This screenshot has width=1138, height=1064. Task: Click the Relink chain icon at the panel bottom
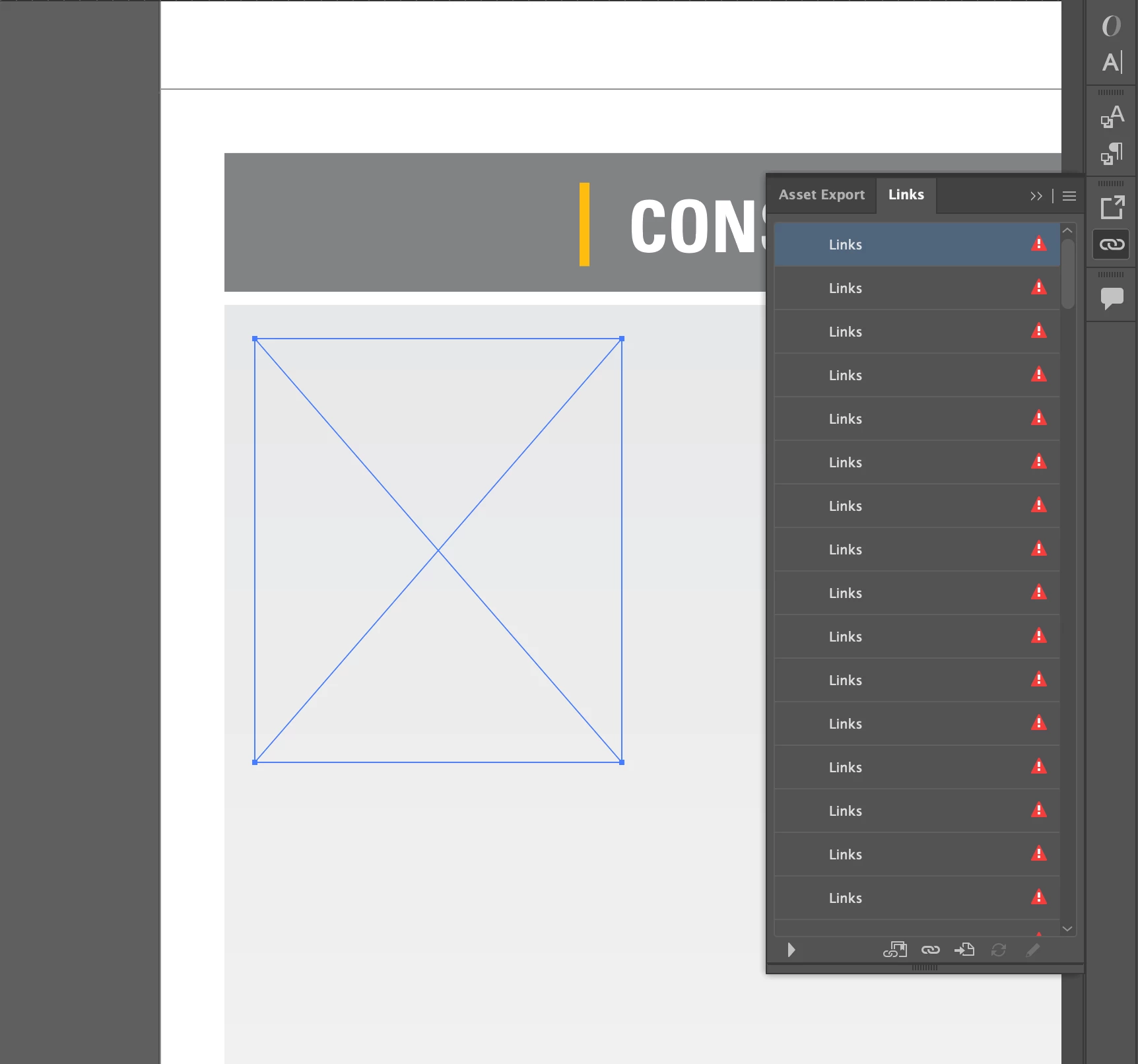coord(931,950)
